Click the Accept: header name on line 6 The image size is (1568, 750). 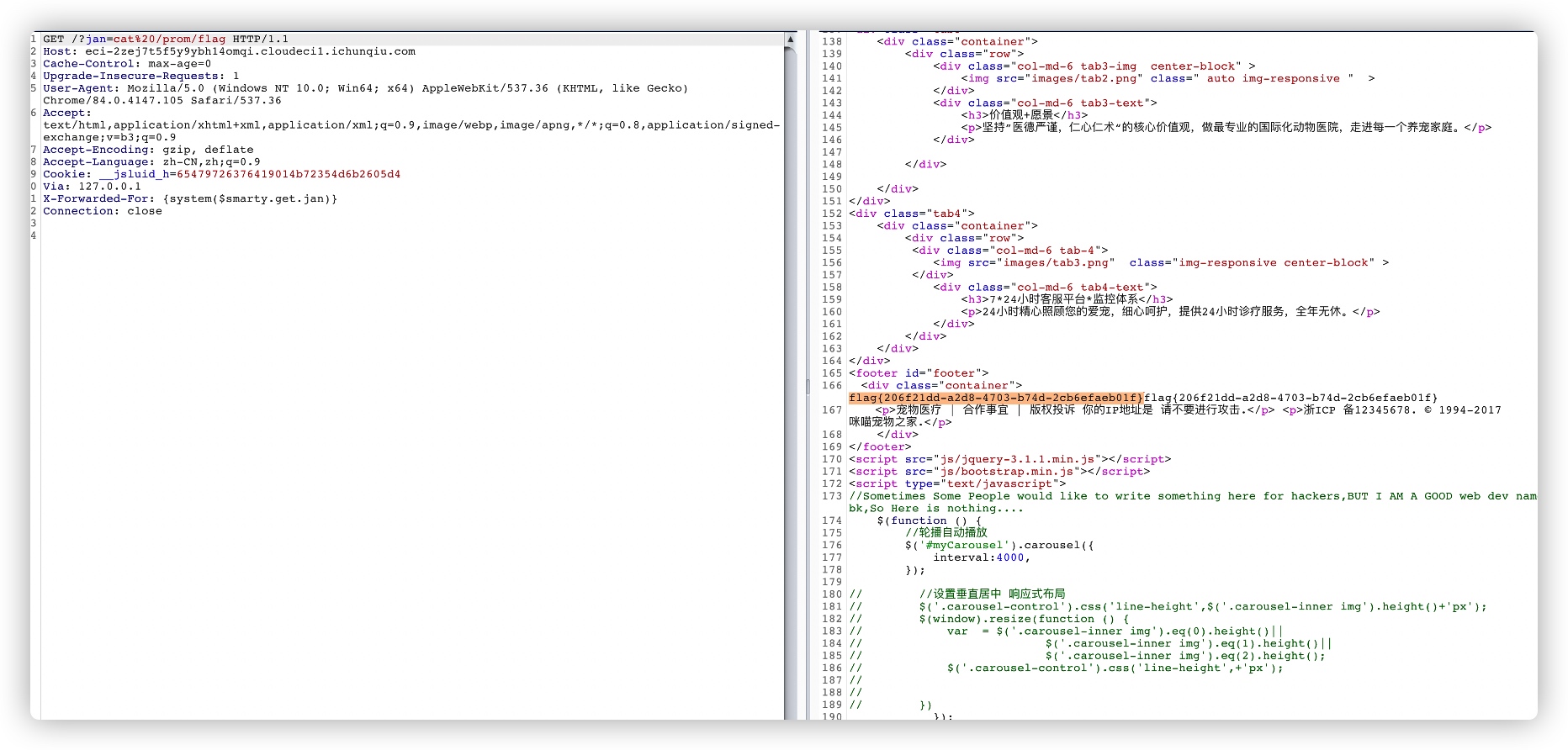[x=67, y=113]
